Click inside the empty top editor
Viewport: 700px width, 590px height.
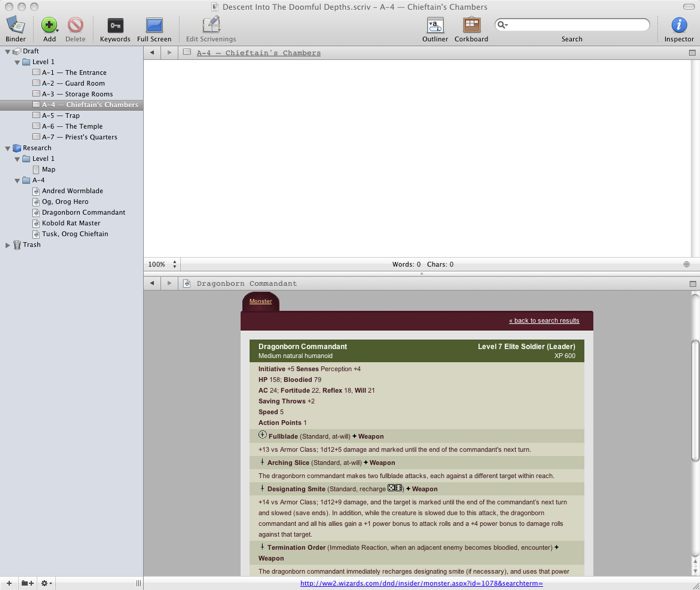(x=417, y=158)
